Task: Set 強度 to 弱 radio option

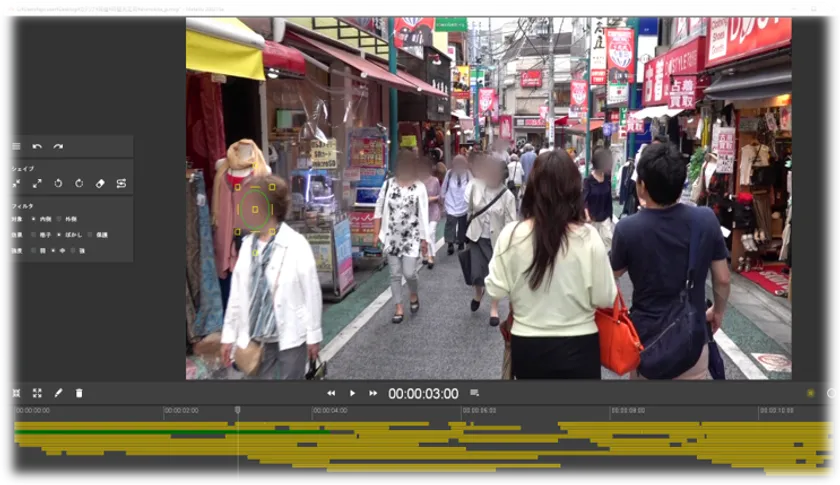Action: coord(33,251)
